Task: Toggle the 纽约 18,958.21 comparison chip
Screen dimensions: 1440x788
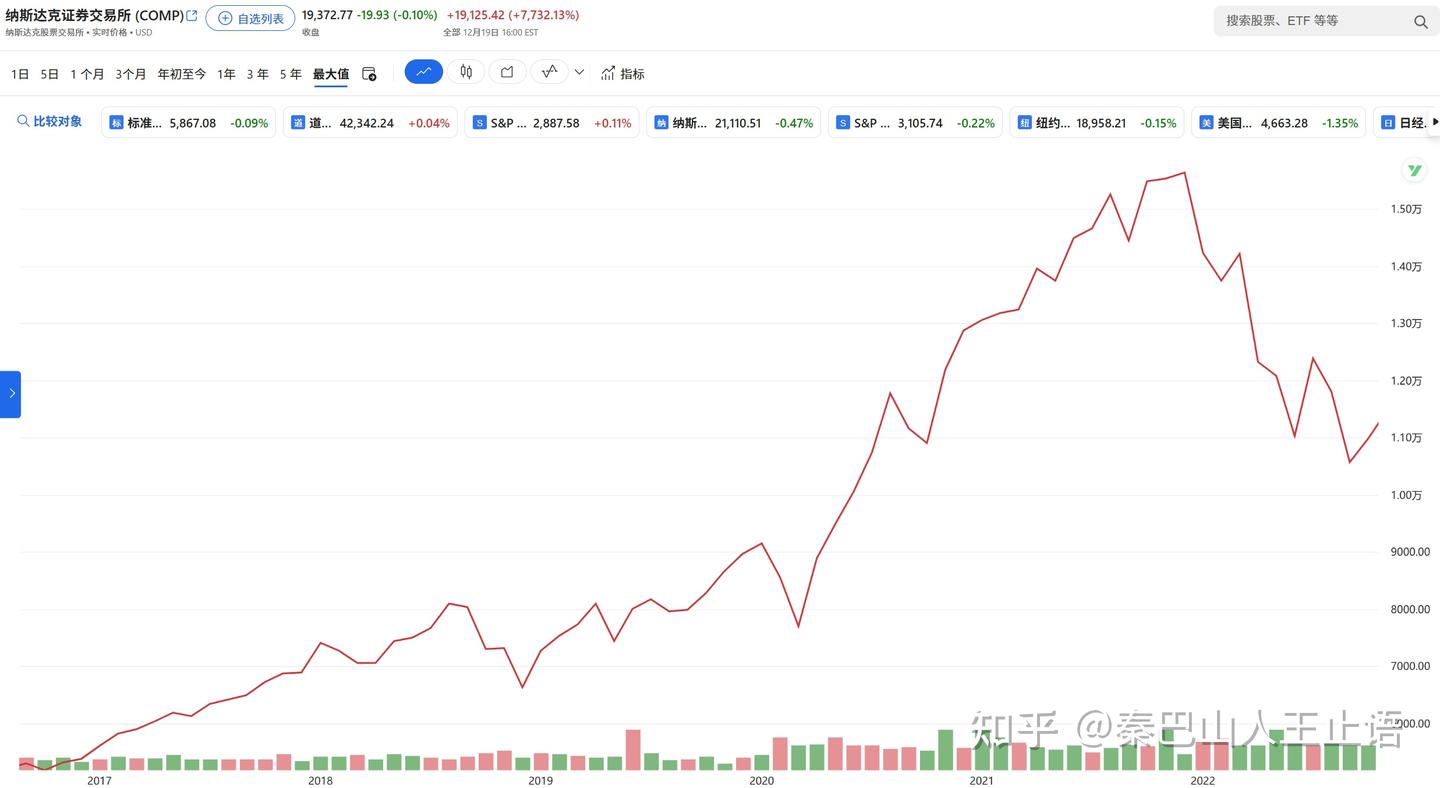Action: 1096,123
